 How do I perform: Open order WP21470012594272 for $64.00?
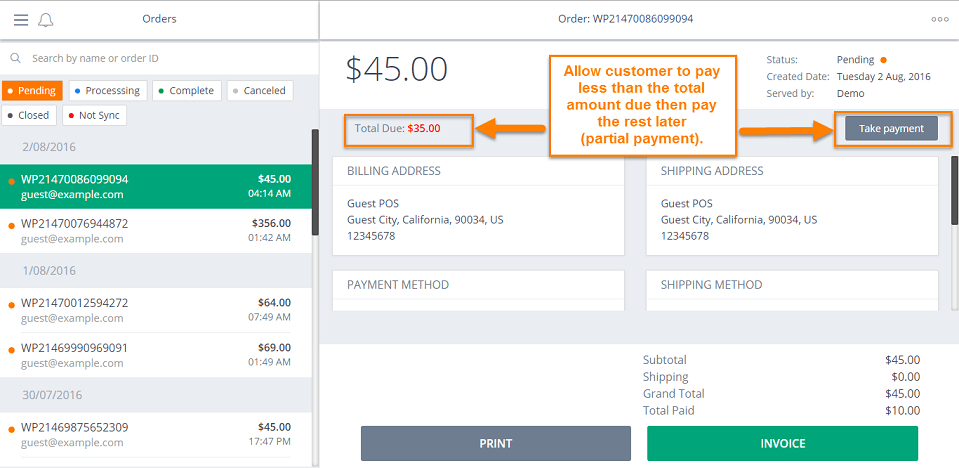click(155, 310)
